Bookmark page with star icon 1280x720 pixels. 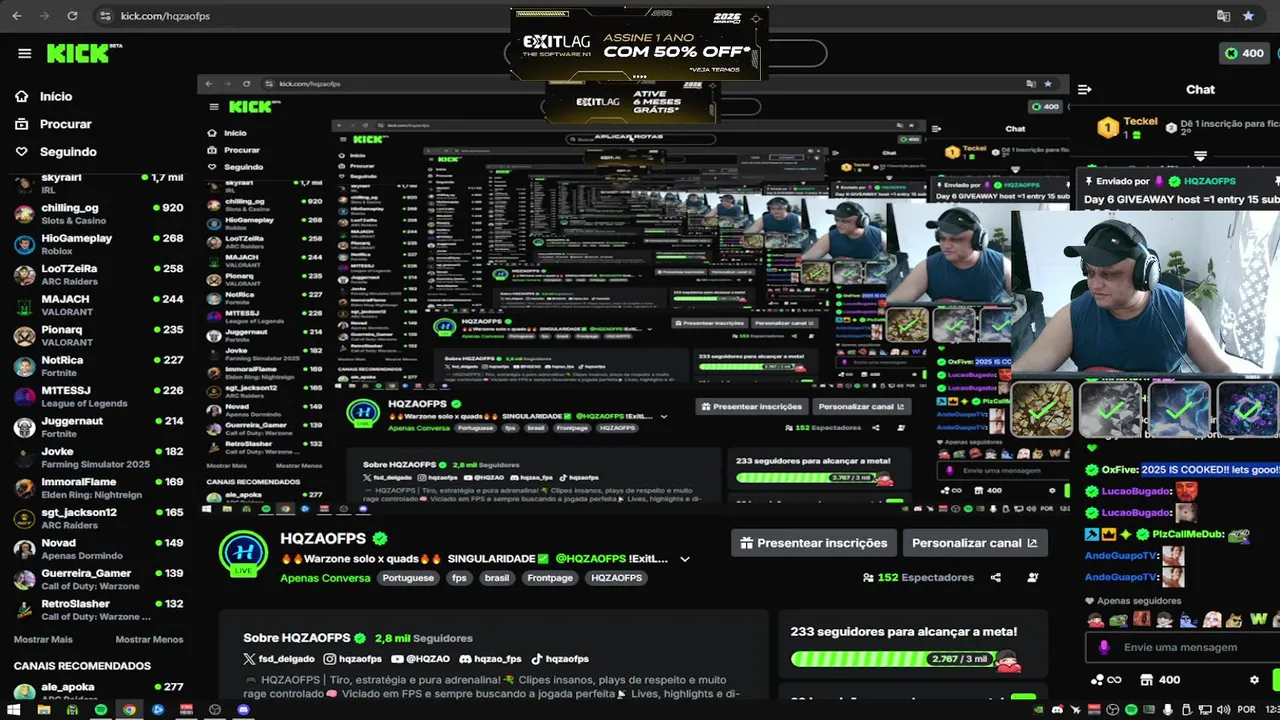tap(1248, 16)
